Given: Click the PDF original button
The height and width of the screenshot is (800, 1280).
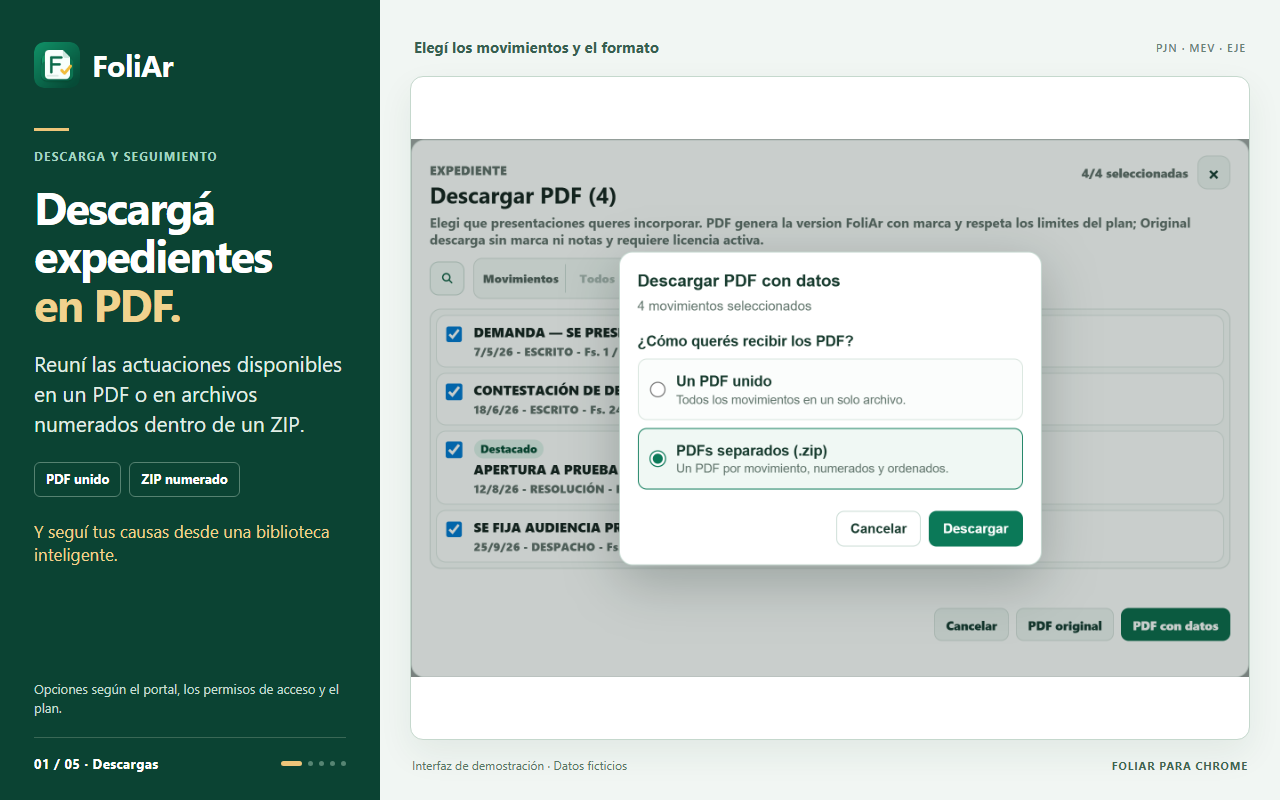Looking at the screenshot, I should click(1064, 625).
